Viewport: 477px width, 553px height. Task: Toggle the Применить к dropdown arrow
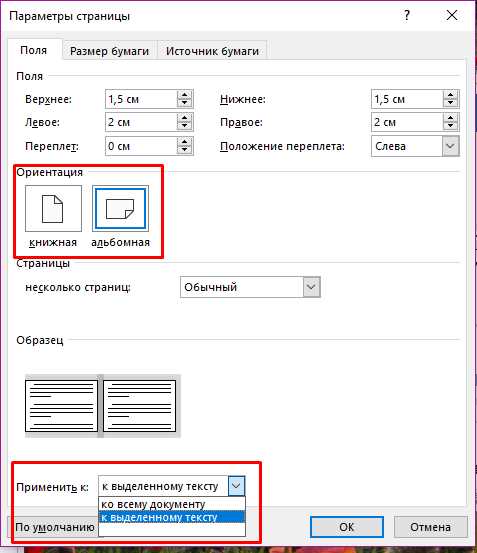click(x=236, y=486)
